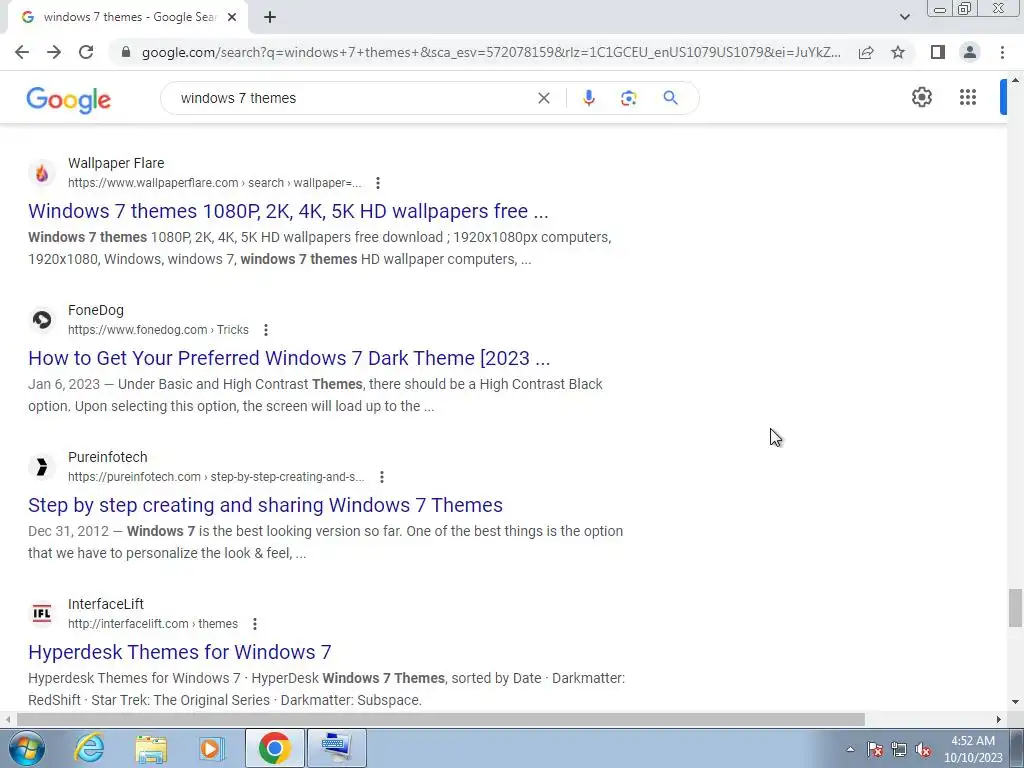Viewport: 1024px width, 768px height.
Task: Open more options for Pureinfotech result
Action: (x=382, y=477)
